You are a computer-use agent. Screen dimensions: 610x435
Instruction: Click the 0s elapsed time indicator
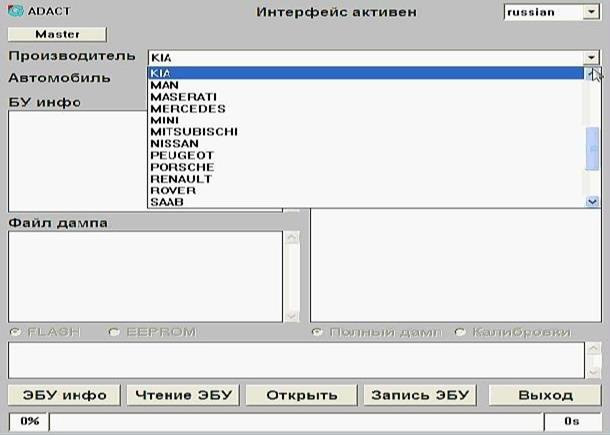click(x=572, y=422)
